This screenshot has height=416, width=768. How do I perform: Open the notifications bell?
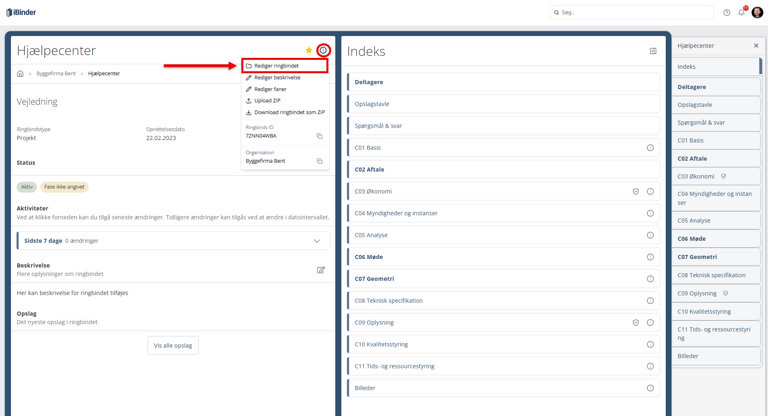click(741, 12)
